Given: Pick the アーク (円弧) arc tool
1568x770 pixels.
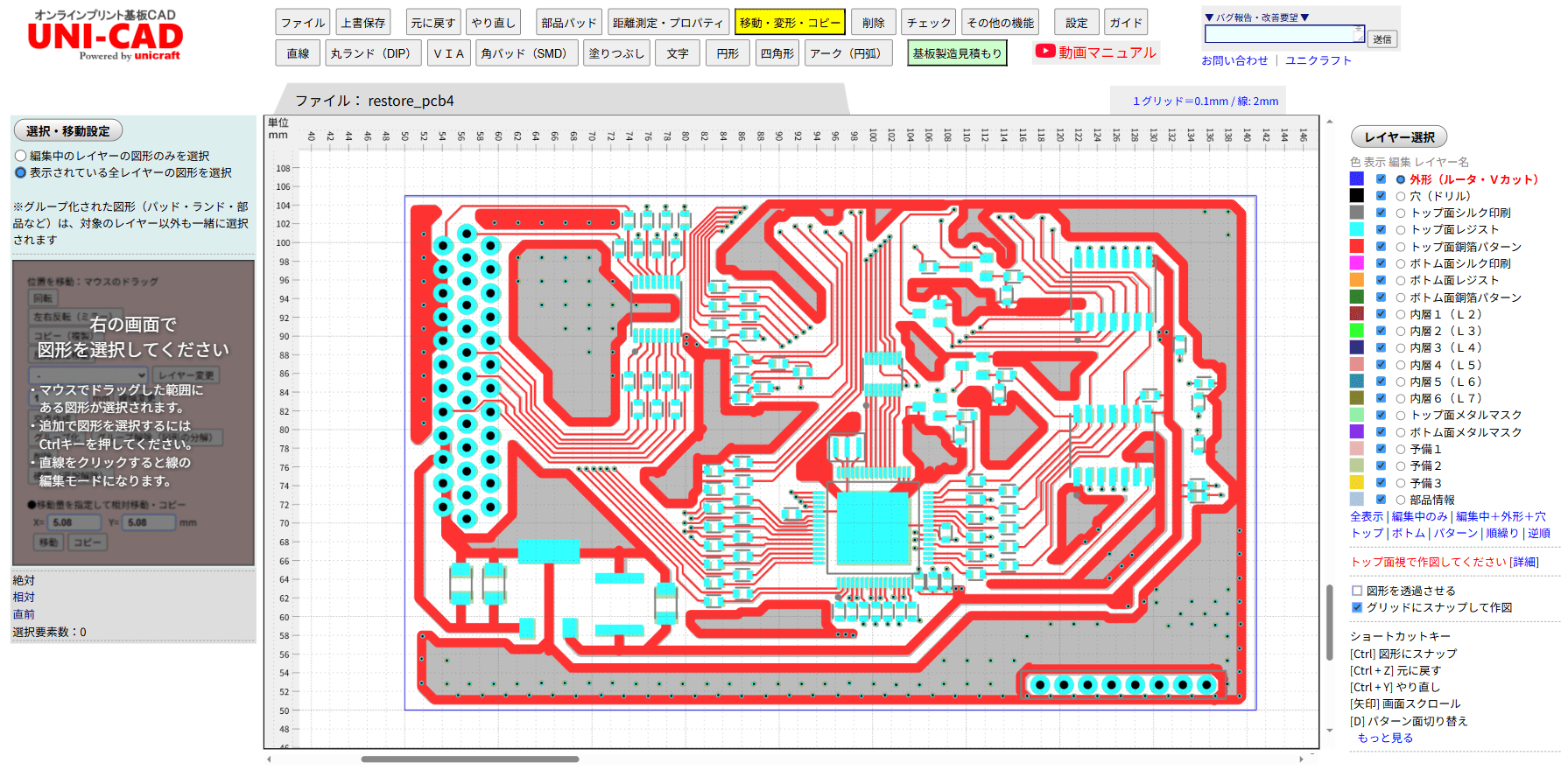Looking at the screenshot, I should click(x=845, y=53).
